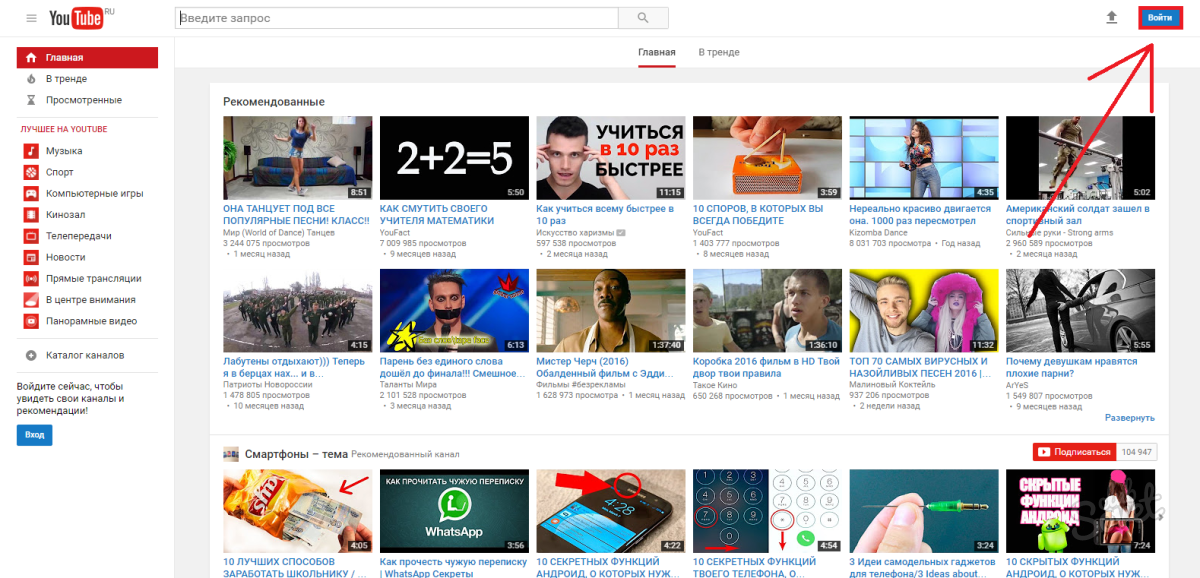Open title Как учиться всему быстрее в 10 раз

605,215
